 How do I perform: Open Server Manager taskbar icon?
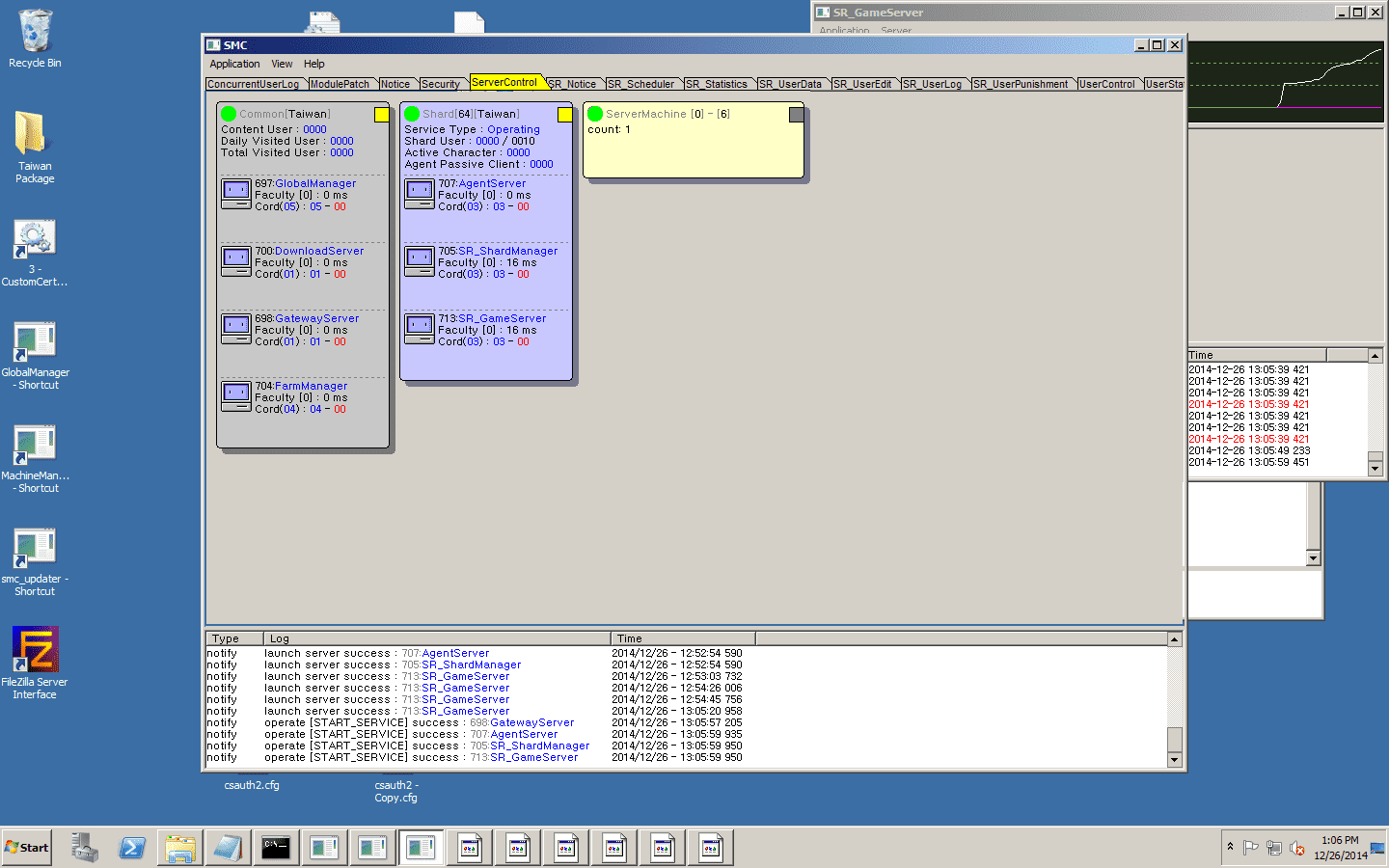pyautogui.click(x=84, y=848)
